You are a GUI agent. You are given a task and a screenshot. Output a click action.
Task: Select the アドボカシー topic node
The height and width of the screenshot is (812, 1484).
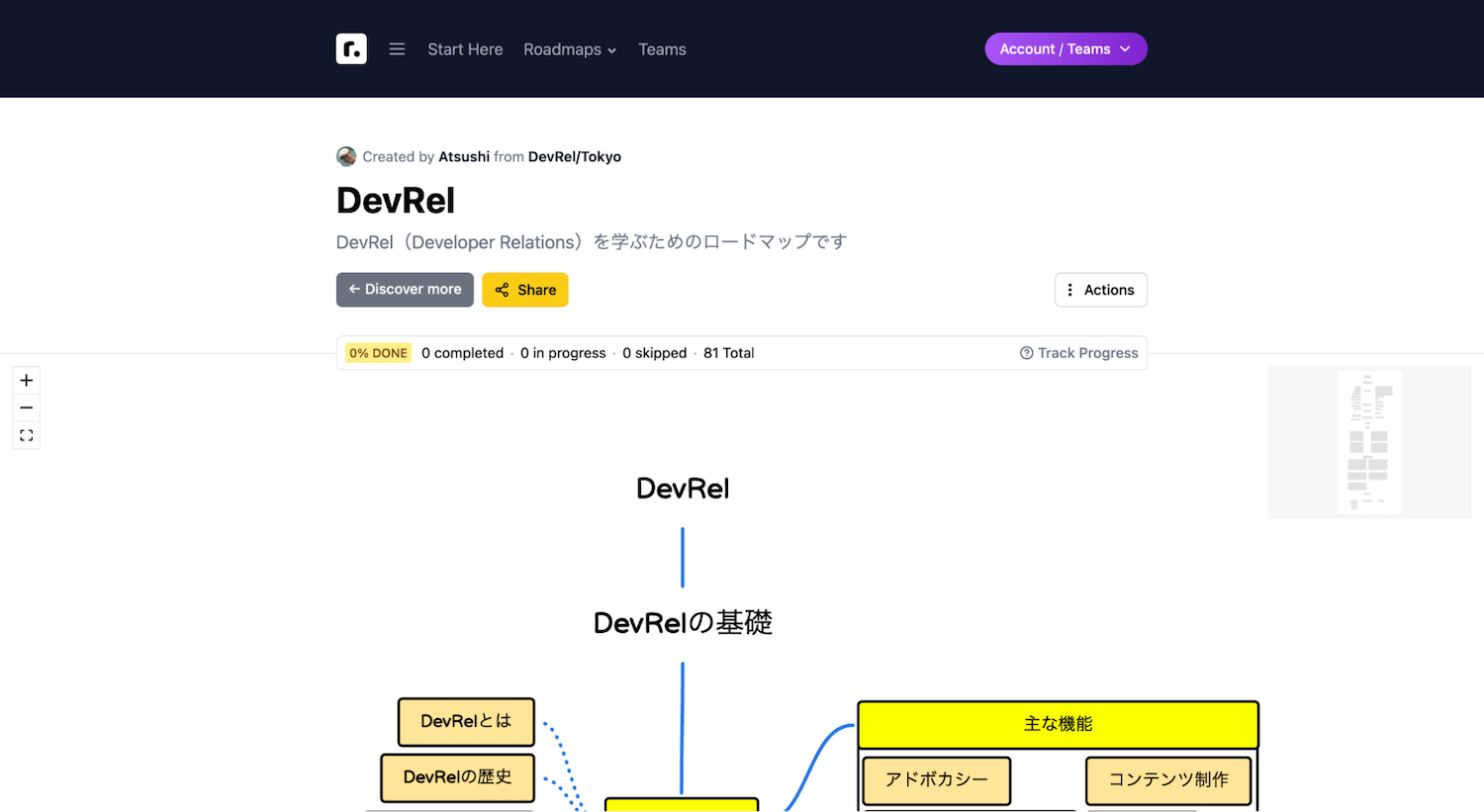(x=937, y=780)
